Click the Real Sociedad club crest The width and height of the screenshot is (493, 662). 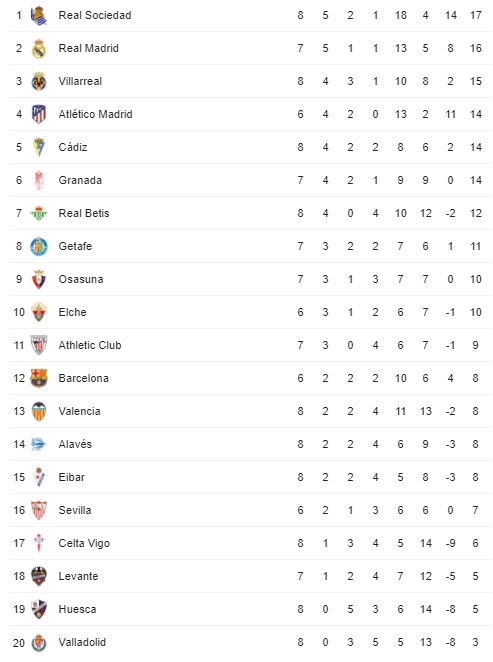(x=39, y=15)
